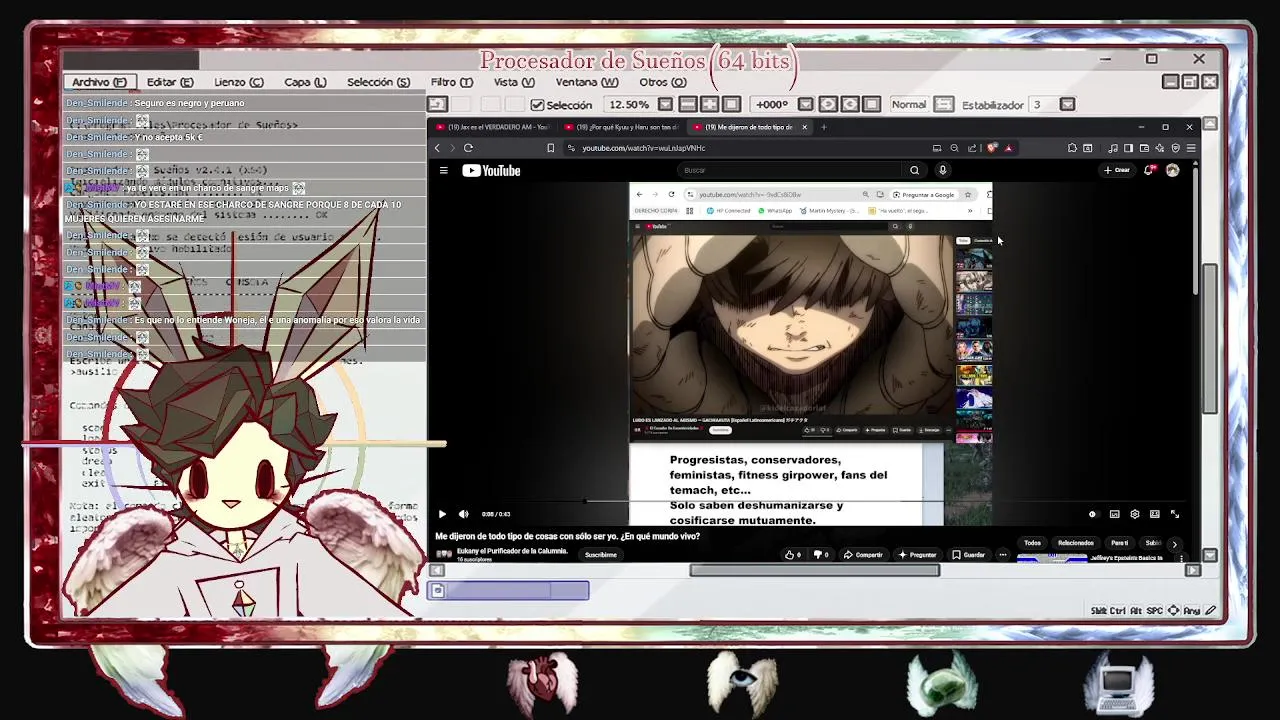This screenshot has height=720, width=1280.
Task: Like the video with thumbs up
Action: [793, 555]
